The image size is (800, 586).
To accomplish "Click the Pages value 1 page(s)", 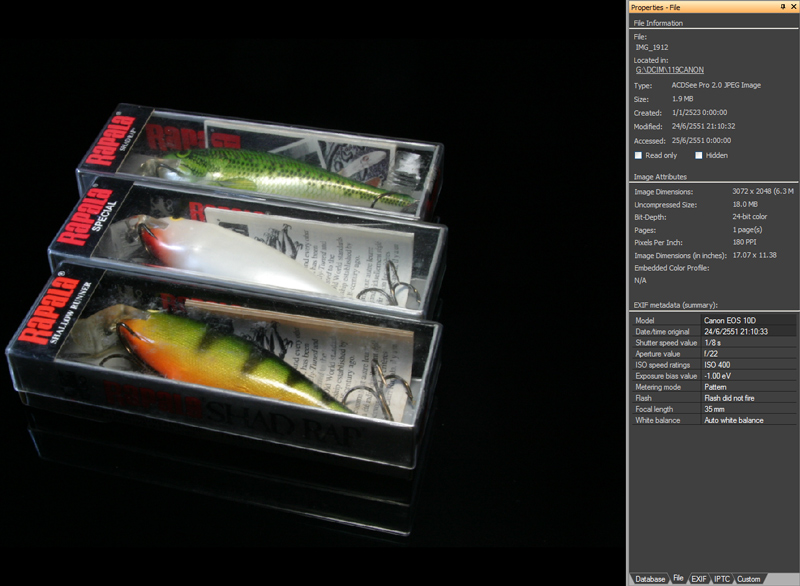I will coord(747,230).
